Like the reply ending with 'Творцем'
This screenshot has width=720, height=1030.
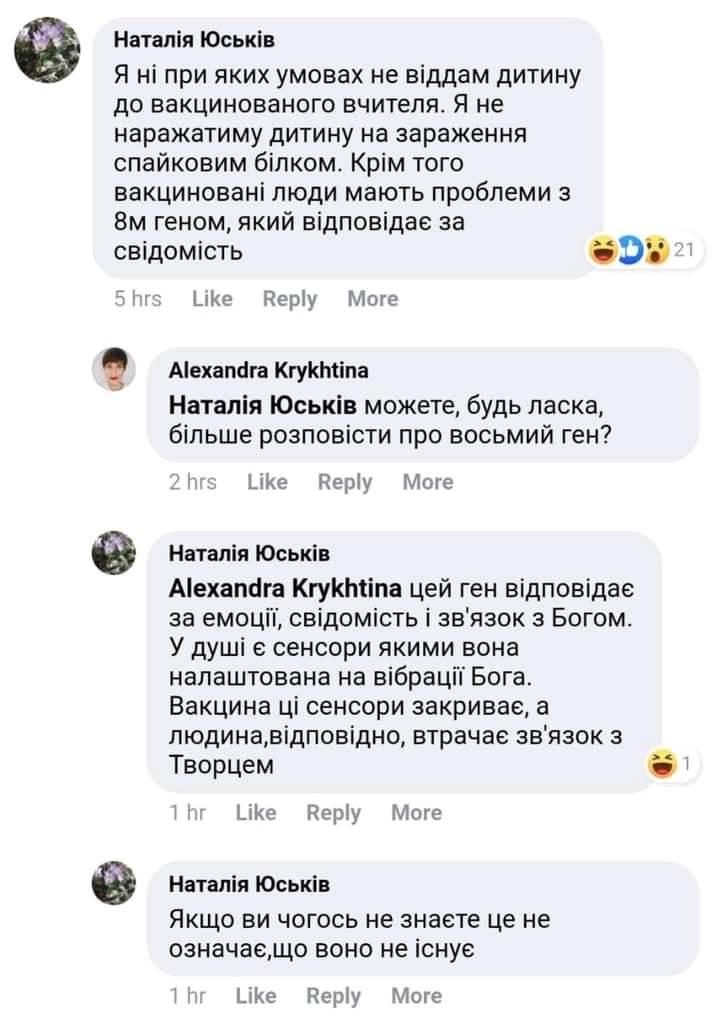pos(255,813)
